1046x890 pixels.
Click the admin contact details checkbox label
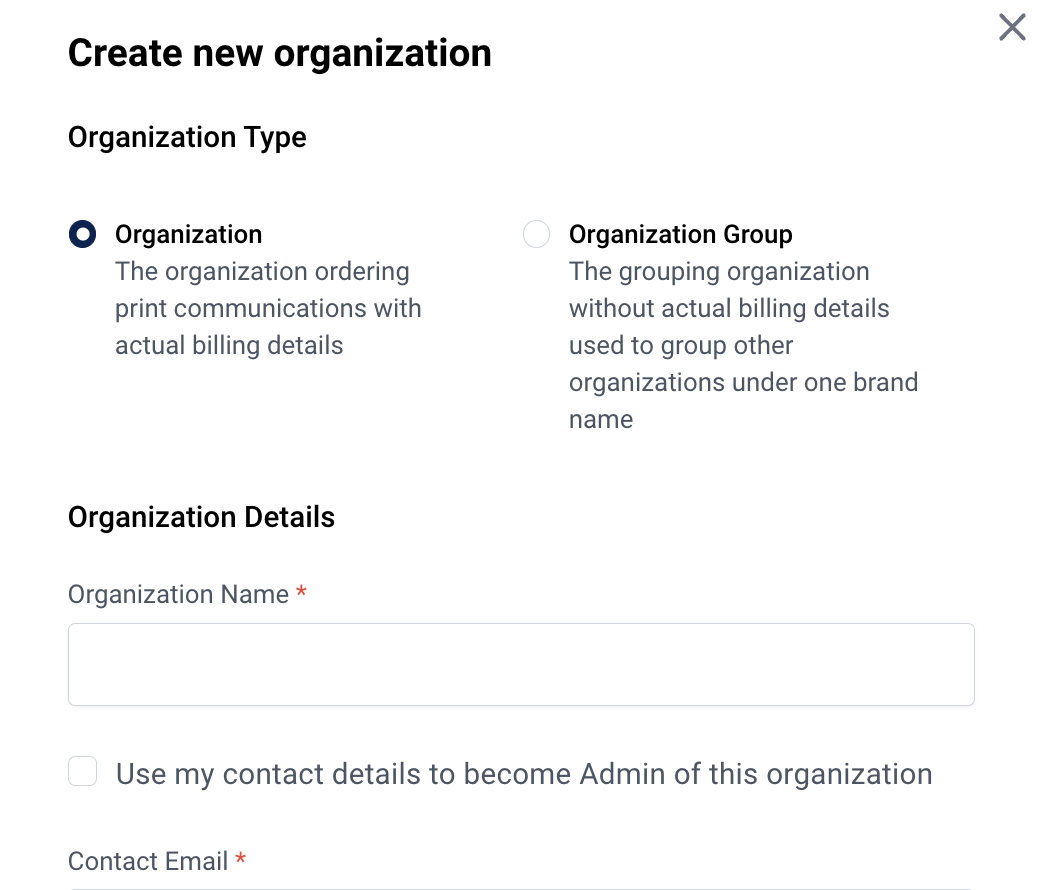(524, 775)
